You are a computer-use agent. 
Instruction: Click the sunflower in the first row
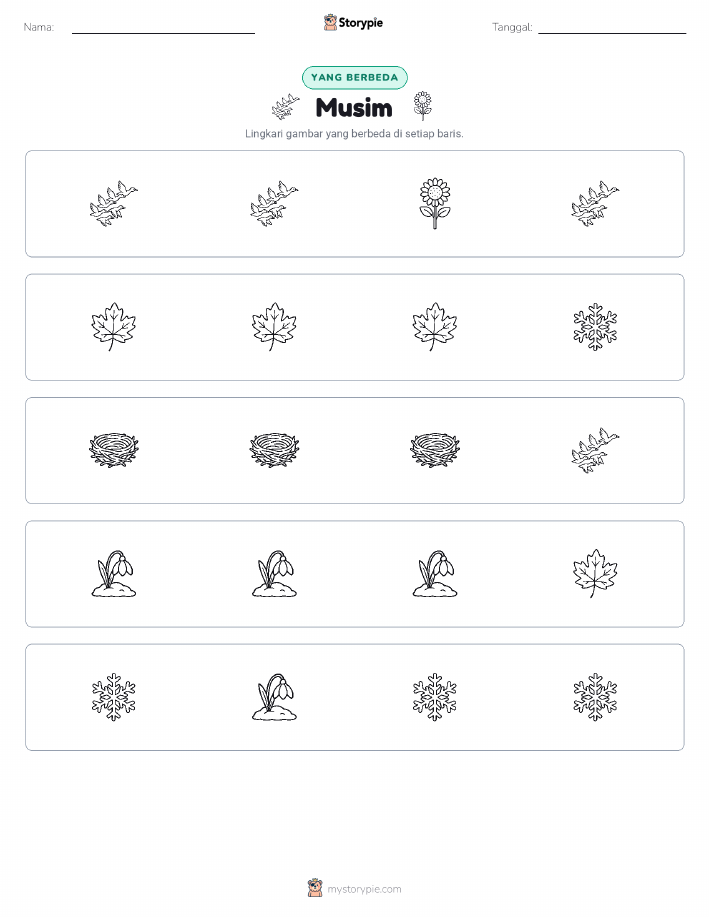435,204
